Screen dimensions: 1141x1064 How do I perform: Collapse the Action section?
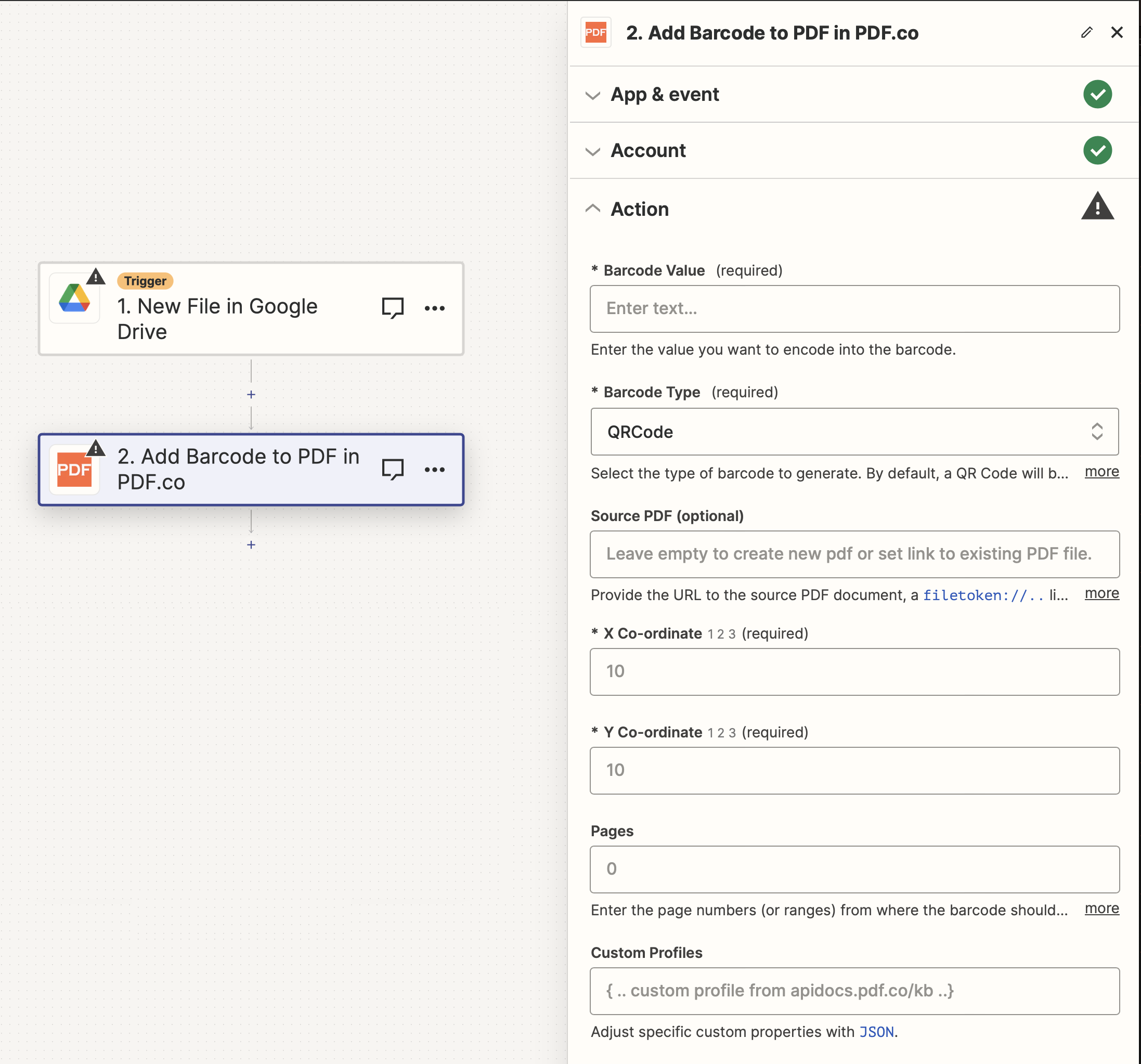pyautogui.click(x=593, y=209)
